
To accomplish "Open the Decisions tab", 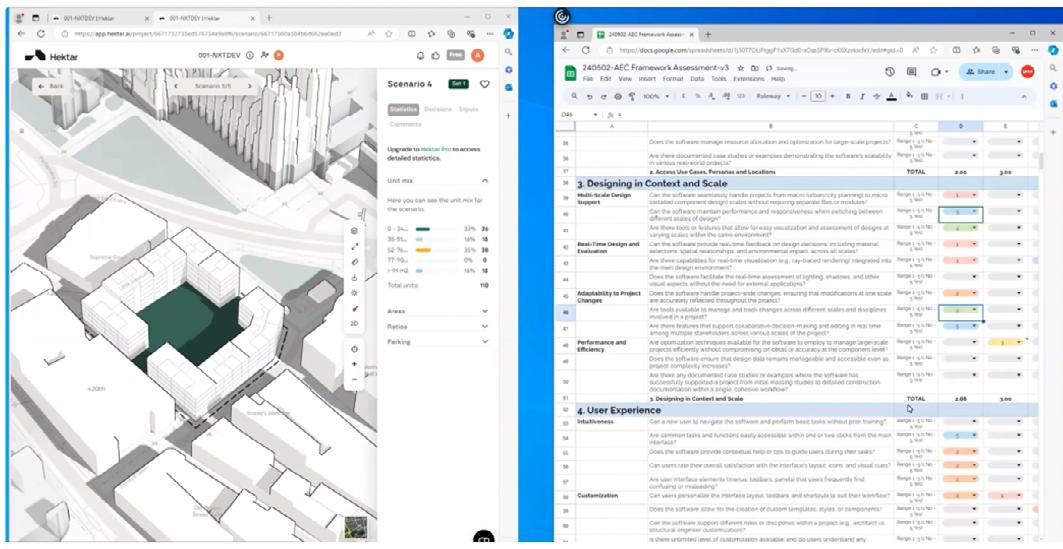I will pyautogui.click(x=438, y=109).
